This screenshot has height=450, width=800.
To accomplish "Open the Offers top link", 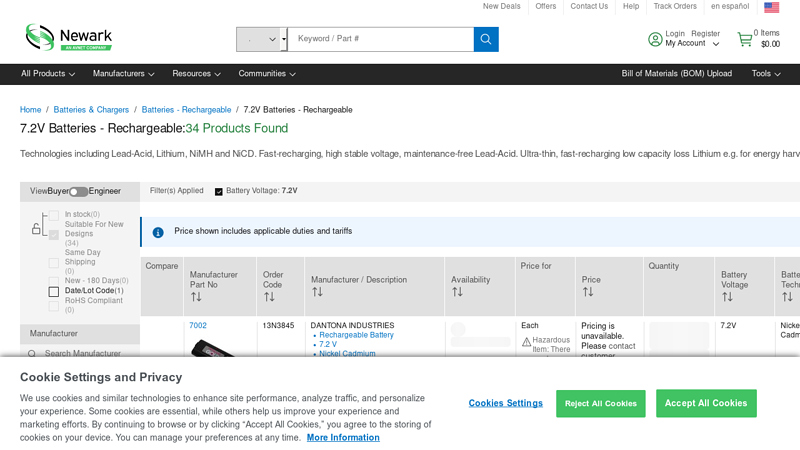I will [x=545, y=6].
